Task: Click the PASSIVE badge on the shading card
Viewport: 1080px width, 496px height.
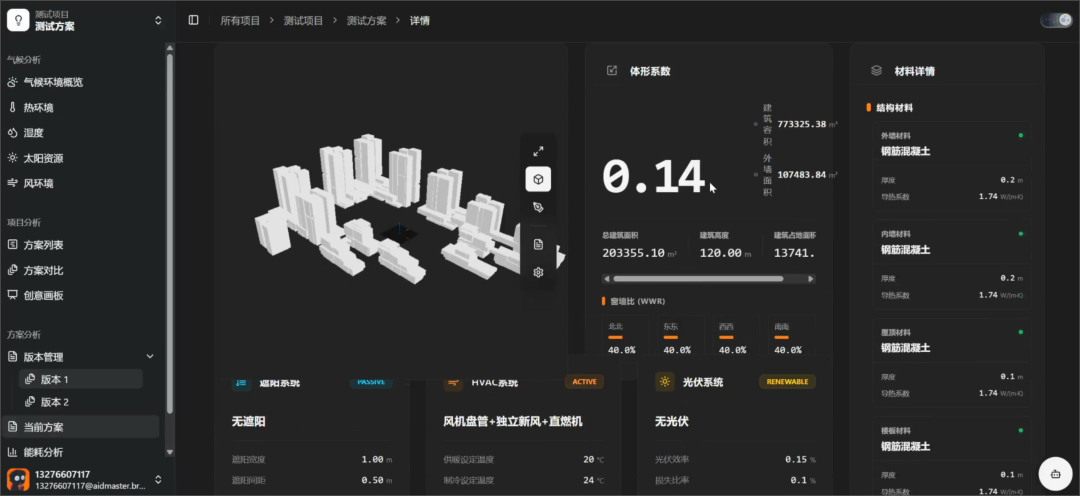Action: 371,382
